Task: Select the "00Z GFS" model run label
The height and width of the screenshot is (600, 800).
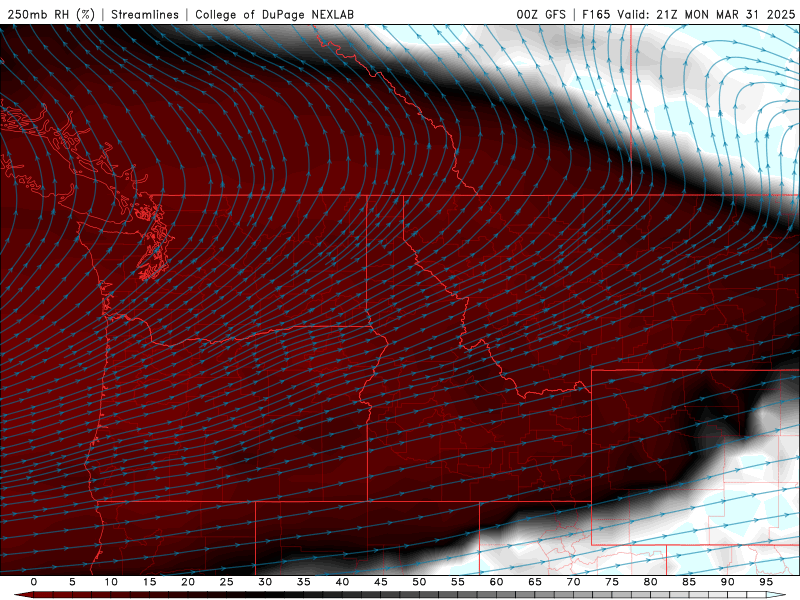Action: click(x=541, y=14)
